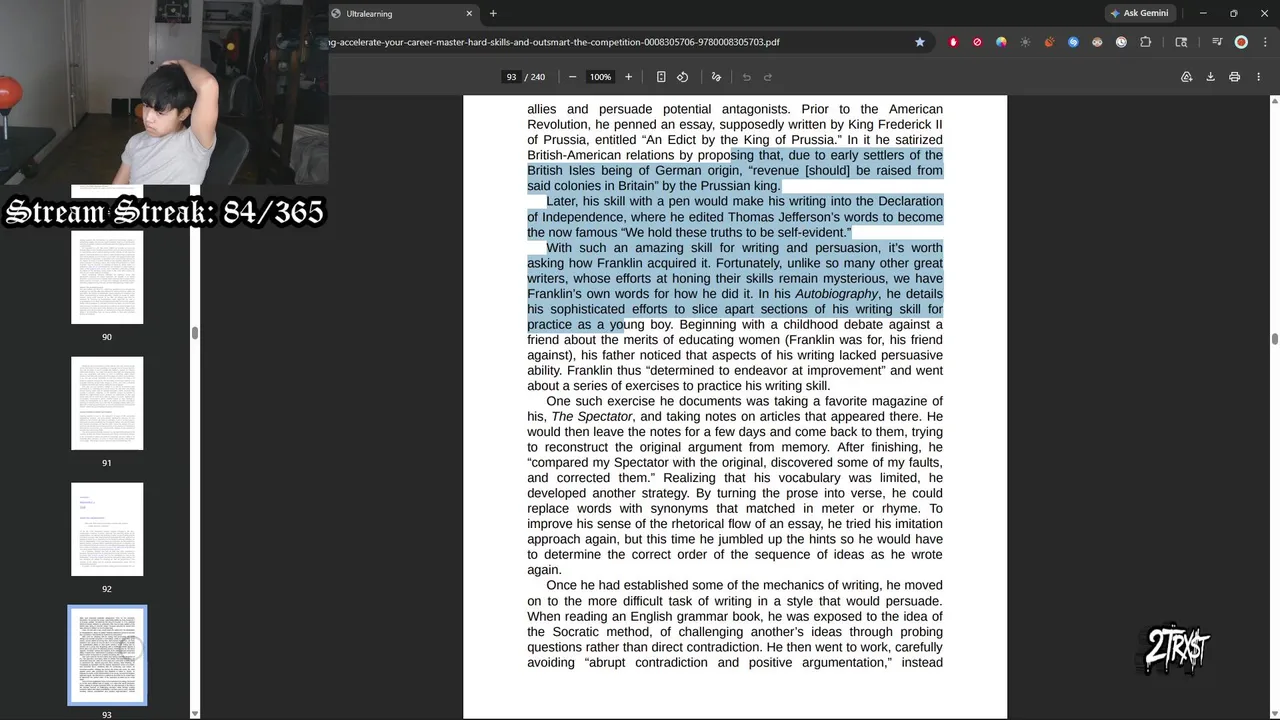Screen dimensions: 1280x720
Task: Edit the page number field showing 93
Action: (511, 77)
